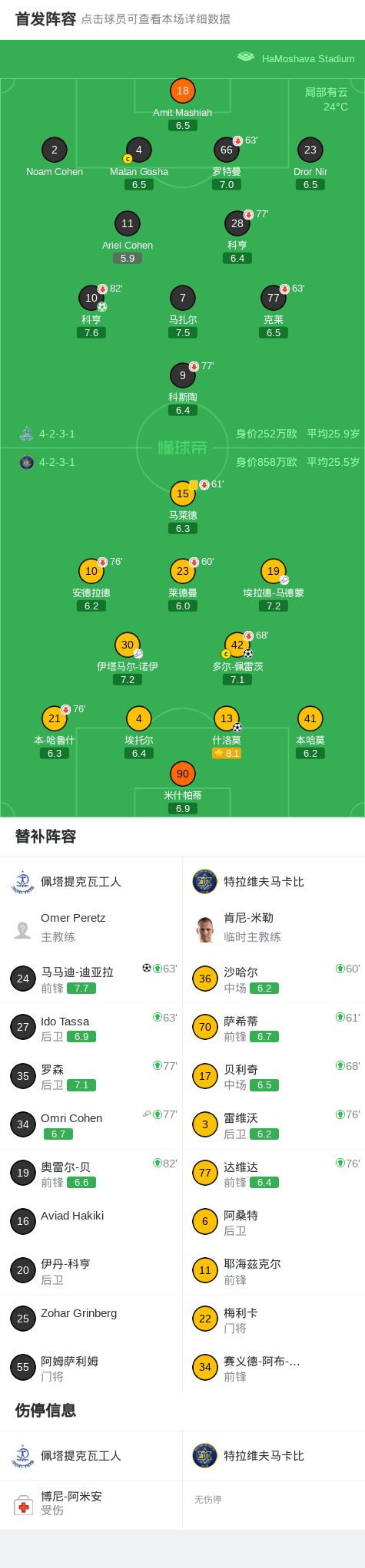The height and width of the screenshot is (1568, 365).
Task: Open injured player 博尼-阿米安 entry
Action: click(91, 1504)
